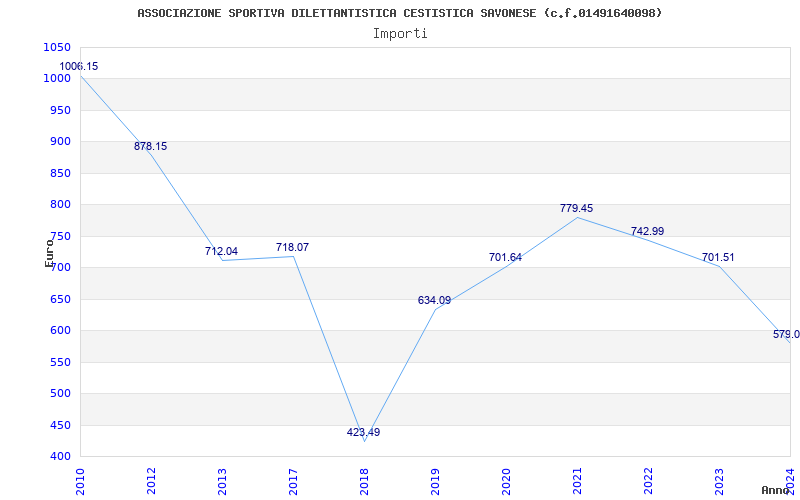
Task: Click the 800 y-axis value
Action: [x=60, y=205]
